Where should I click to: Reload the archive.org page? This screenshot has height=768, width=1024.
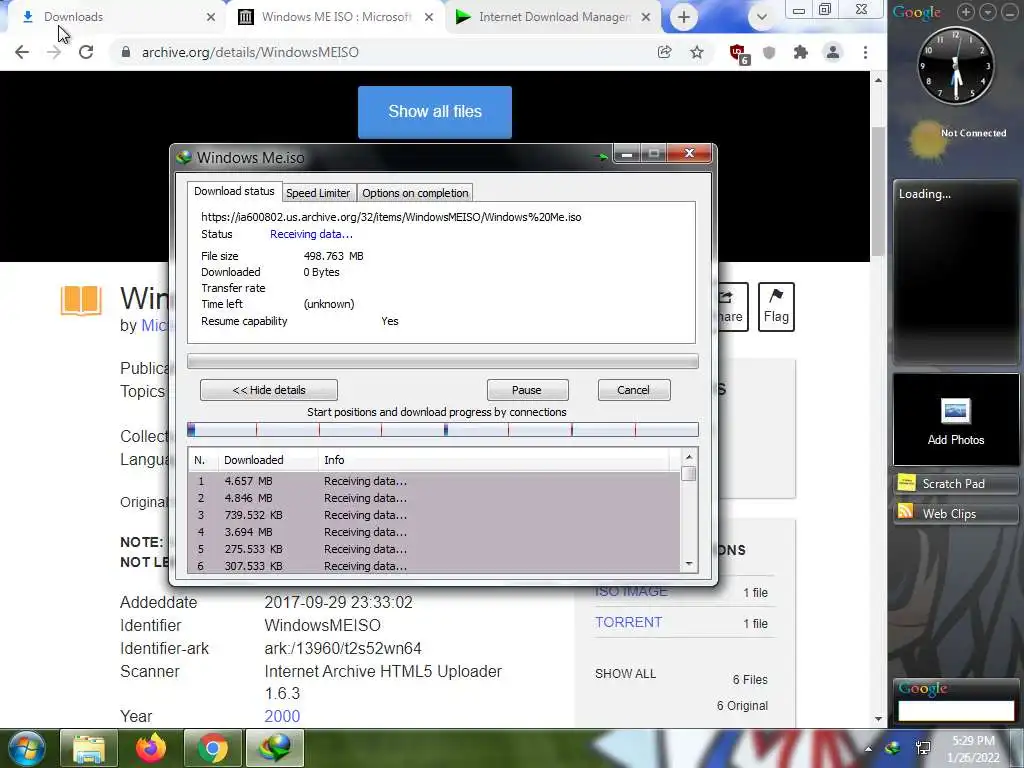point(86,52)
